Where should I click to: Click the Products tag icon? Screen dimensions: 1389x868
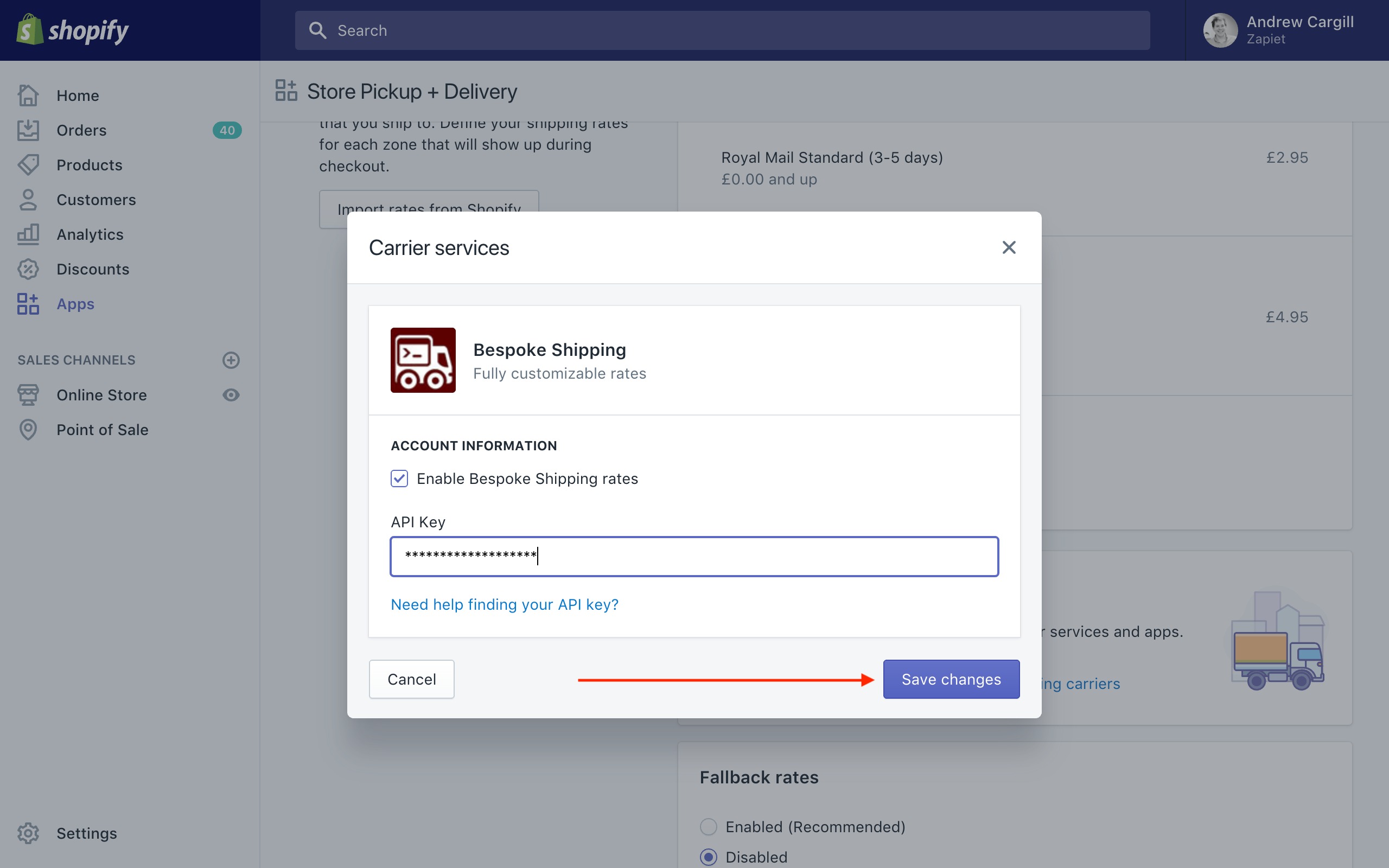point(28,165)
